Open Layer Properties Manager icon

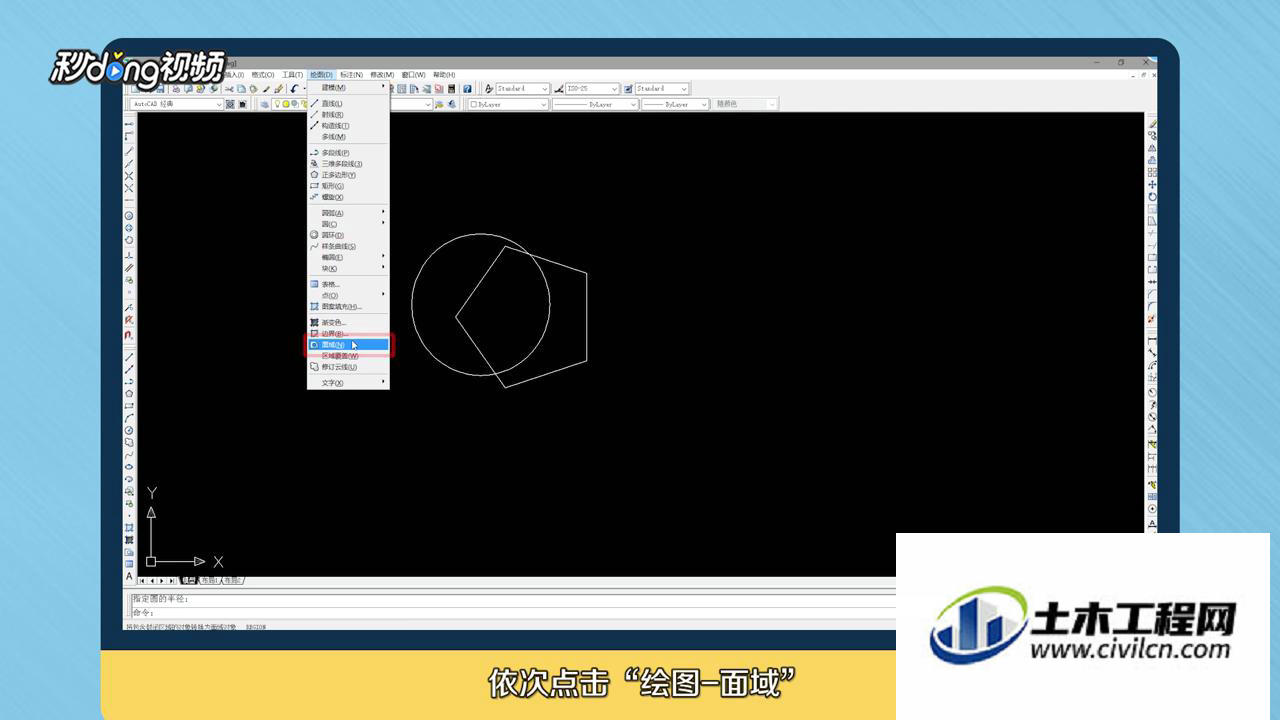tap(264, 104)
